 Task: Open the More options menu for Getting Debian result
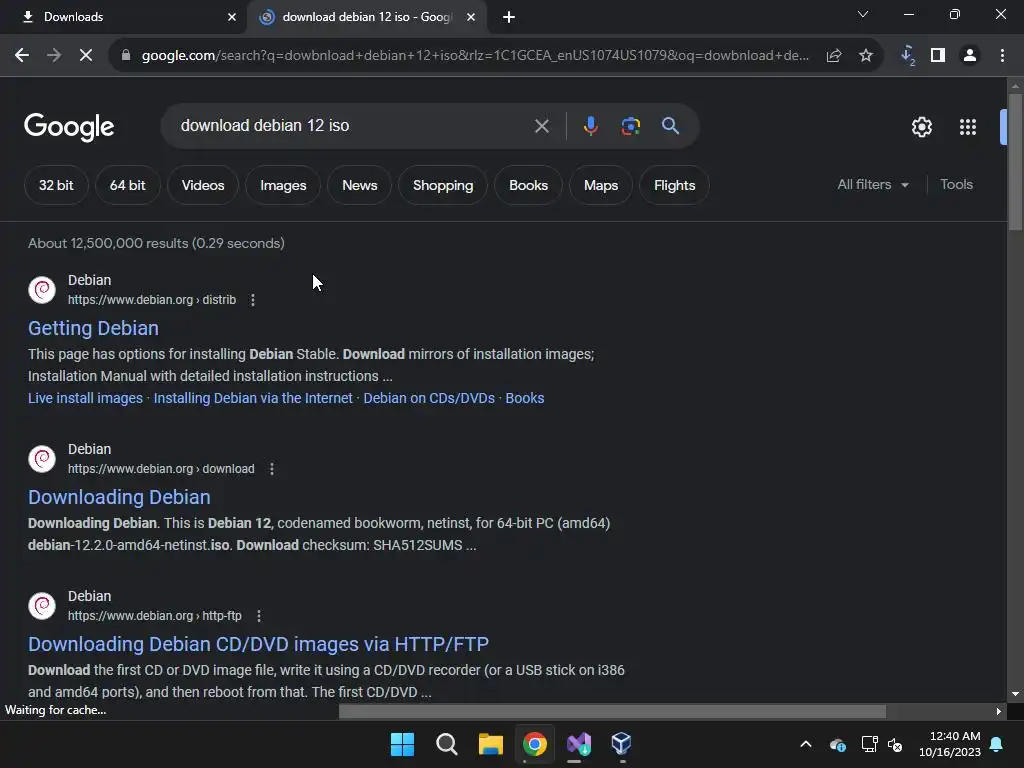pos(253,300)
